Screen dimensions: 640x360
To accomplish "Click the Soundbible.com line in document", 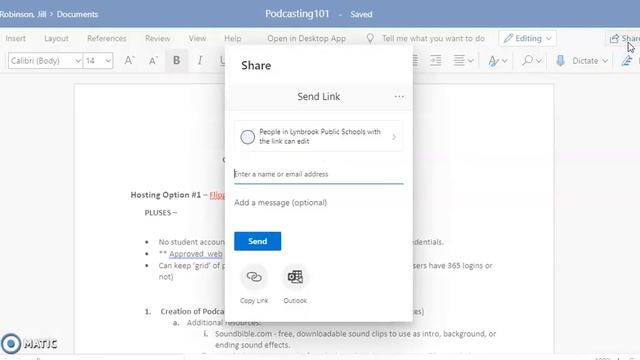I will point(355,334).
